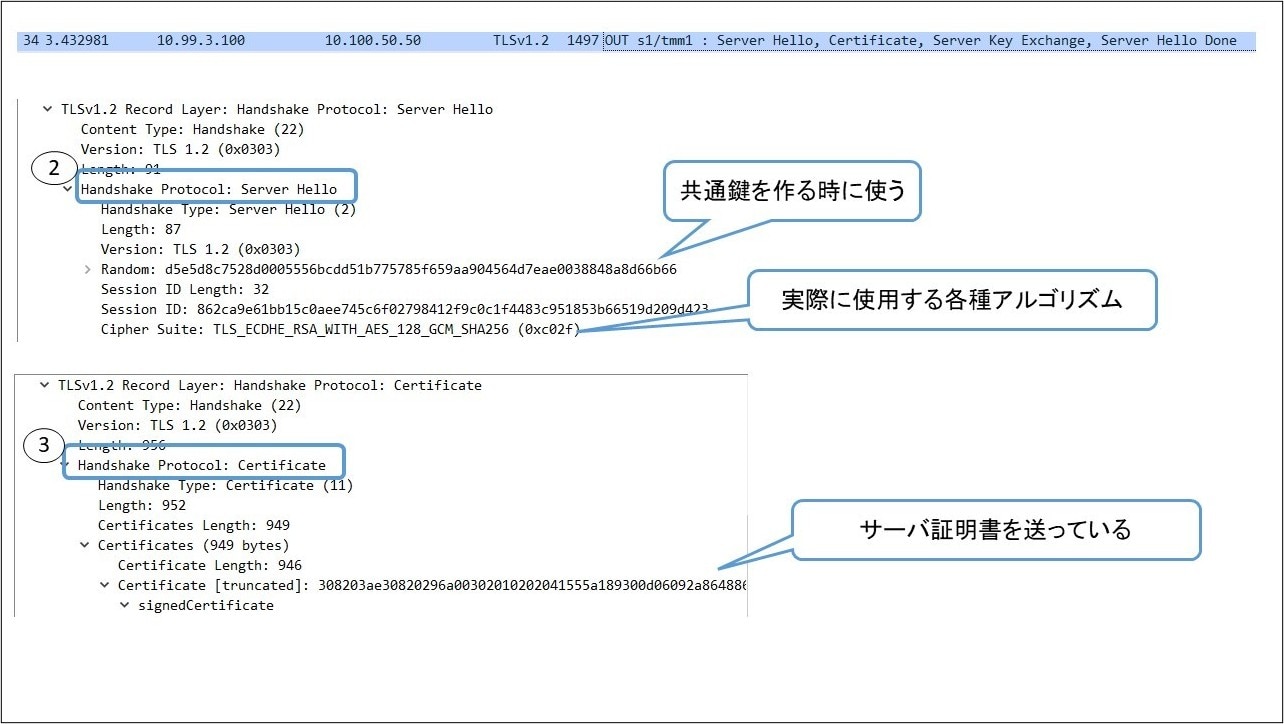Select Handshake Type: Certificate (11) line

coord(225,485)
